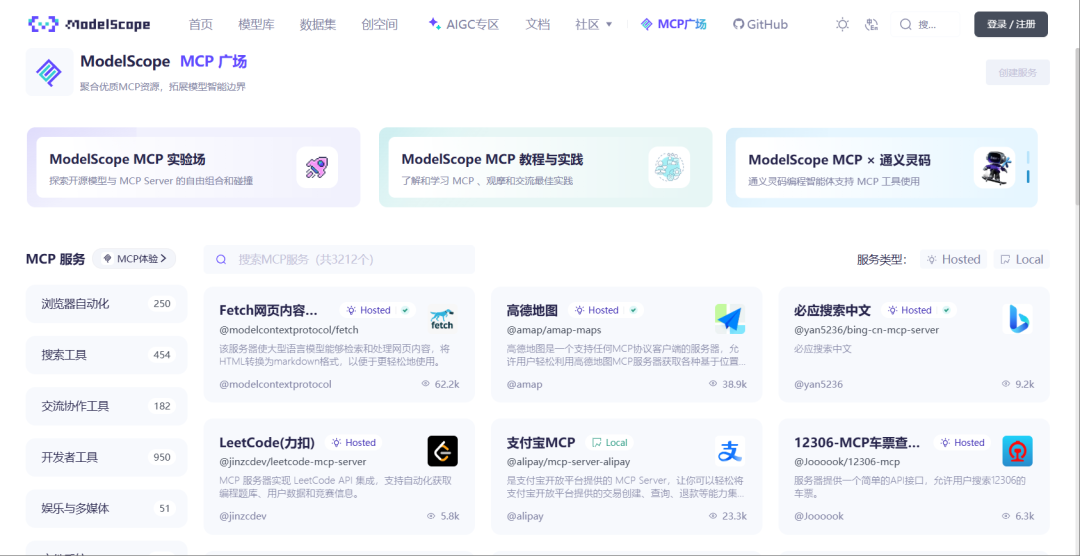The width and height of the screenshot is (1080, 556).
Task: Click the 搜索MCP服务 search field
Action: pos(340,260)
